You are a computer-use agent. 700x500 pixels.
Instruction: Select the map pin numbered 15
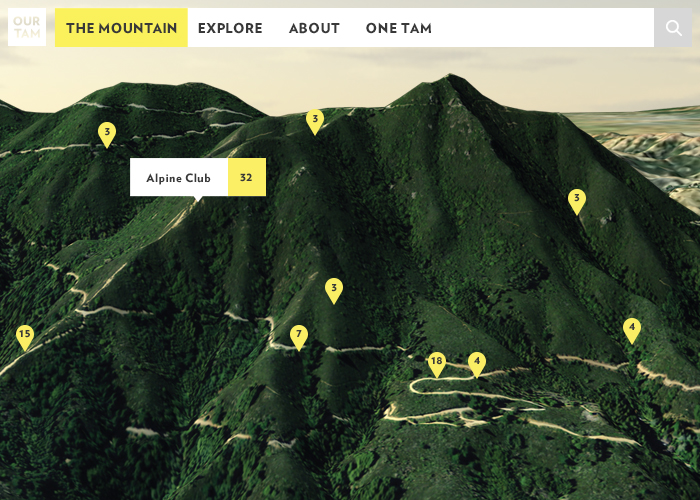[x=25, y=336]
